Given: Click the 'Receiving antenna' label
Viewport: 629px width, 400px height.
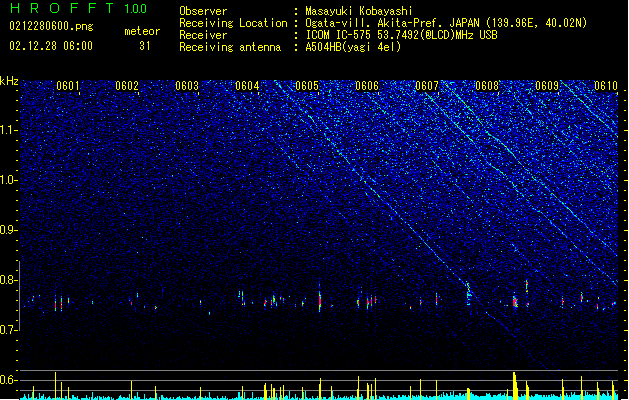Looking at the screenshot, I should click(x=230, y=47).
